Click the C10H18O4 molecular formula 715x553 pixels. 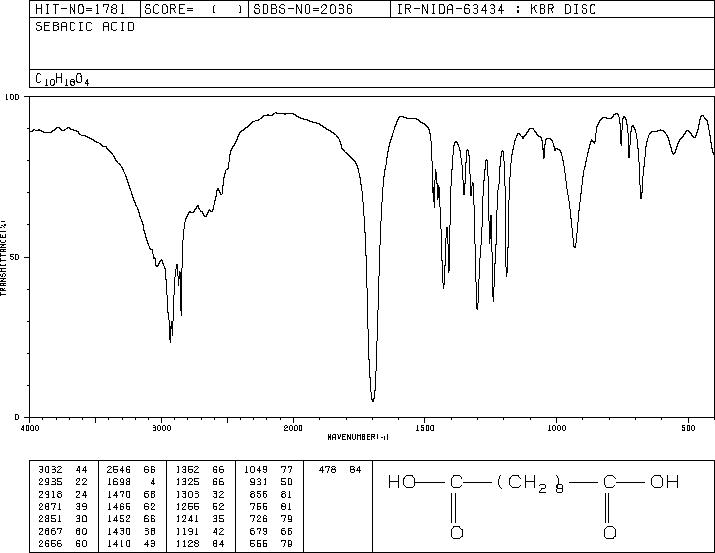62,80
